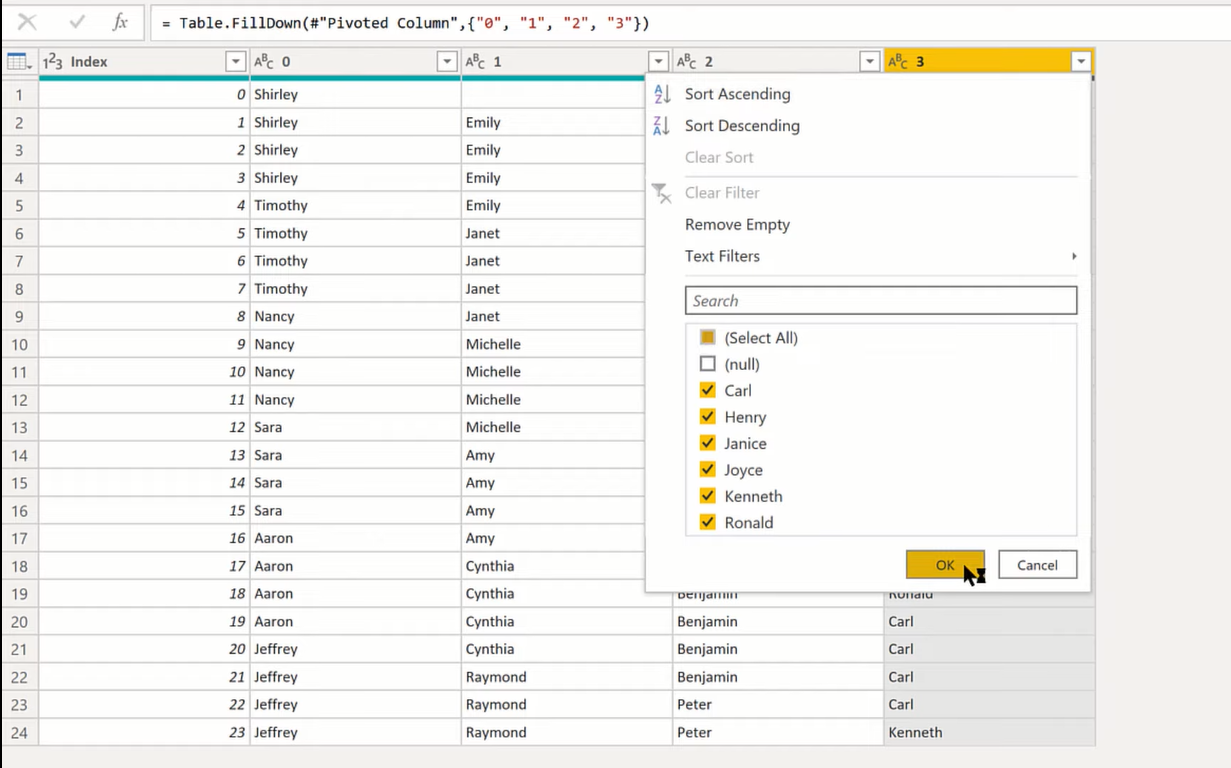The height and width of the screenshot is (768, 1231).
Task: Click the OK button
Action: coord(945,565)
